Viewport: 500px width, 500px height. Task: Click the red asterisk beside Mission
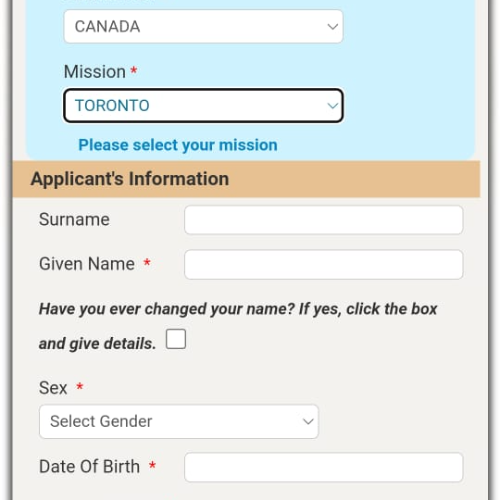pyautogui.click(x=134, y=70)
